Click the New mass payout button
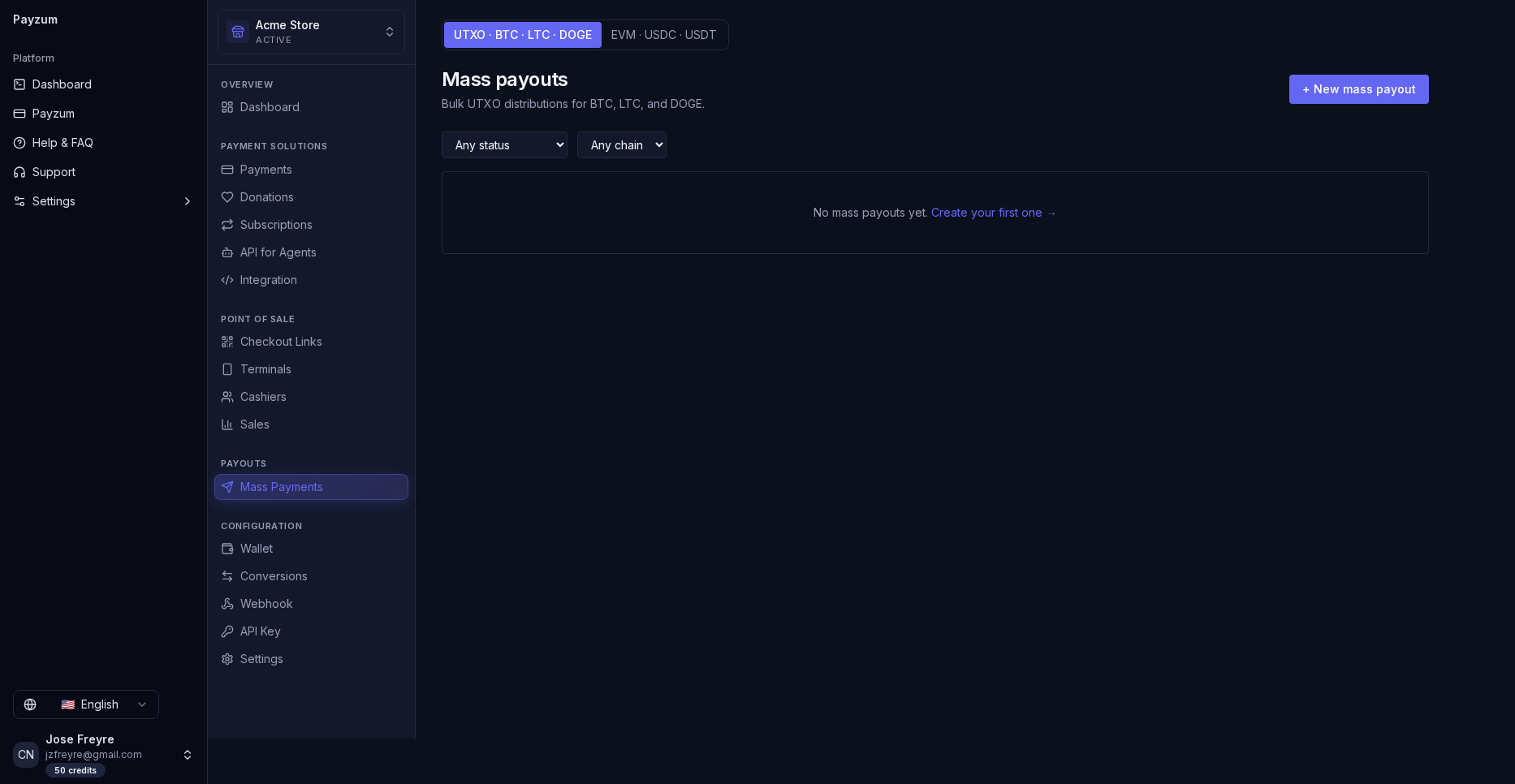 (x=1359, y=89)
